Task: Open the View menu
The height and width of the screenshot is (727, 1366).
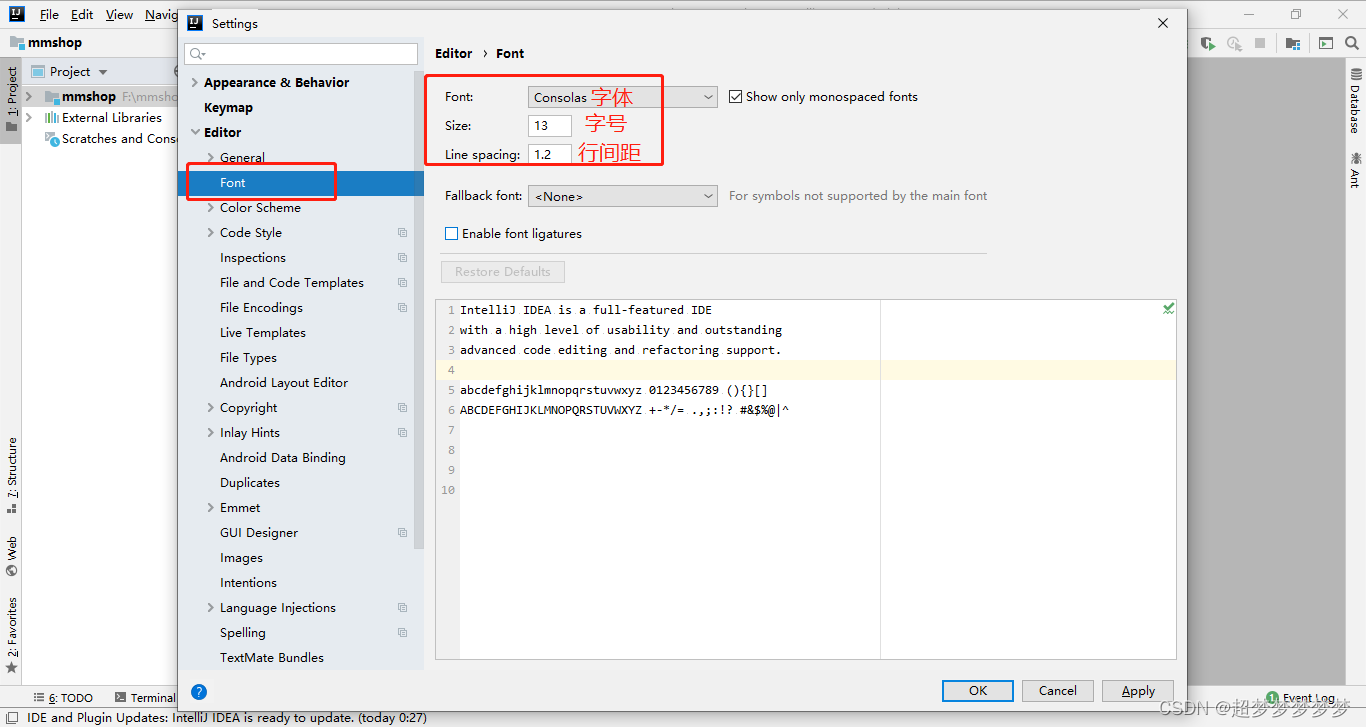Action: (119, 15)
